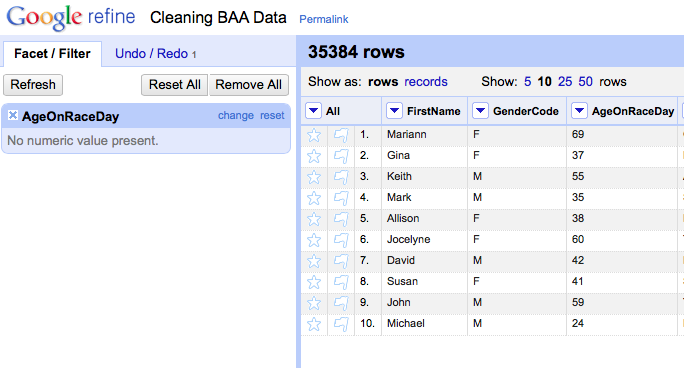Click the Remove All button

249,85
